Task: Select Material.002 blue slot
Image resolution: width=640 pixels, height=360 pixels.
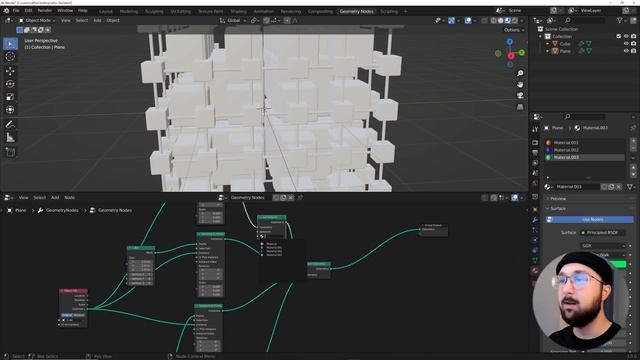Action: (585, 150)
